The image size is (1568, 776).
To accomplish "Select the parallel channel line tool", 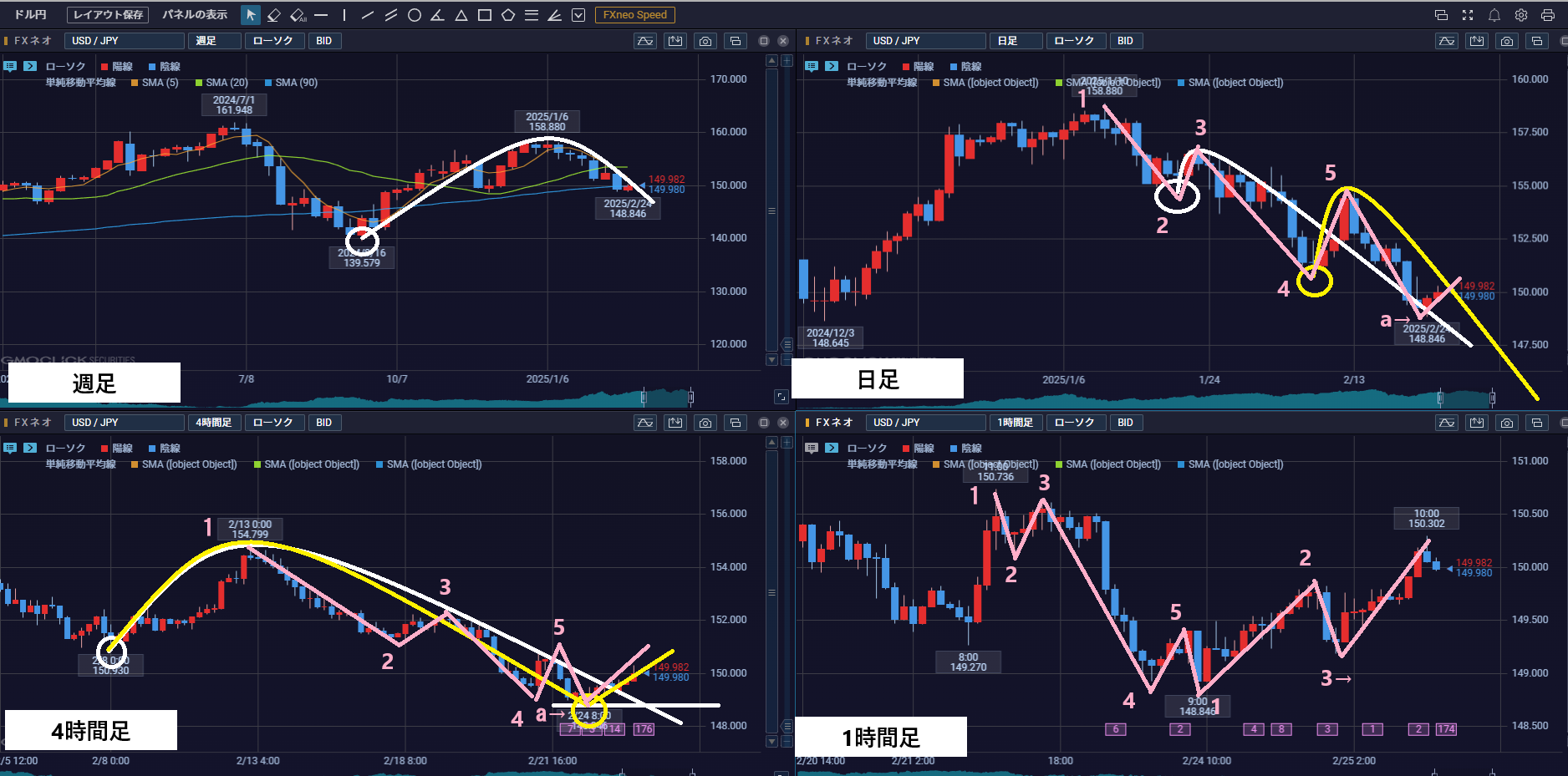I will point(390,15).
